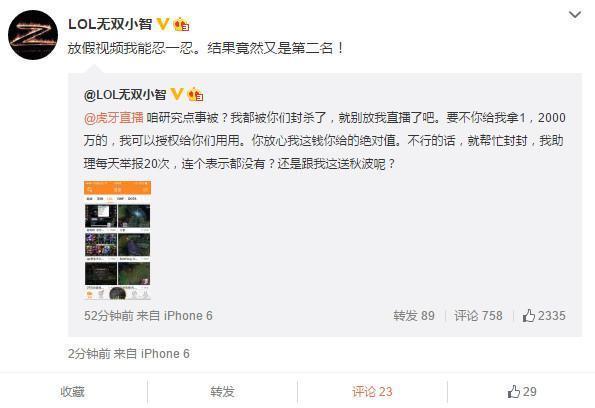The height and width of the screenshot is (408, 595).
Task: Open the LOL无双小智 username link at top
Action: pos(110,24)
